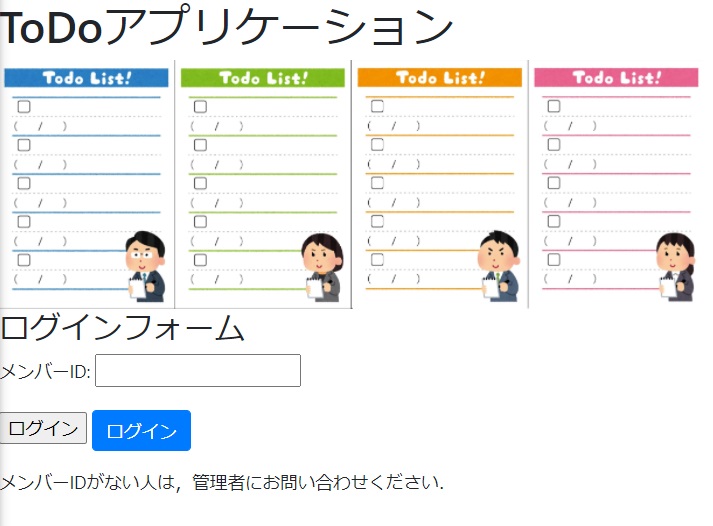Click the メンバーID label text
Screen dimensions: 713x526
pyautogui.click(x=45, y=372)
